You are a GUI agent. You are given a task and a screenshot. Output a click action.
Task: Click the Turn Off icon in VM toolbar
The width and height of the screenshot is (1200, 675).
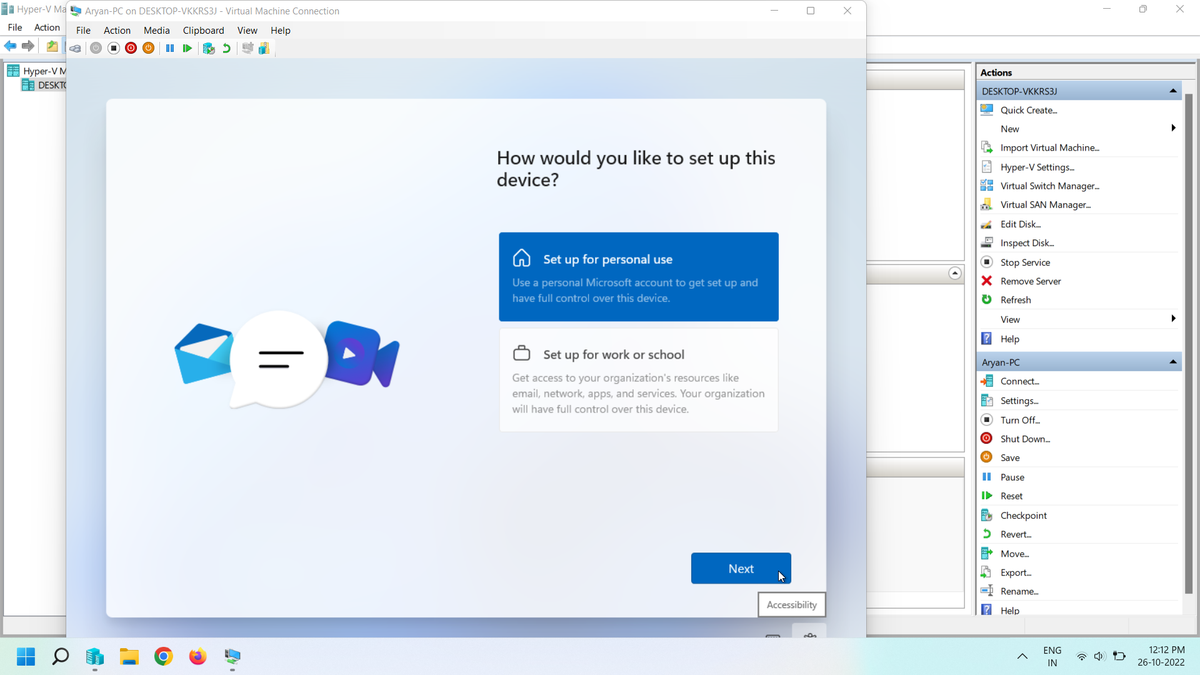(x=113, y=48)
